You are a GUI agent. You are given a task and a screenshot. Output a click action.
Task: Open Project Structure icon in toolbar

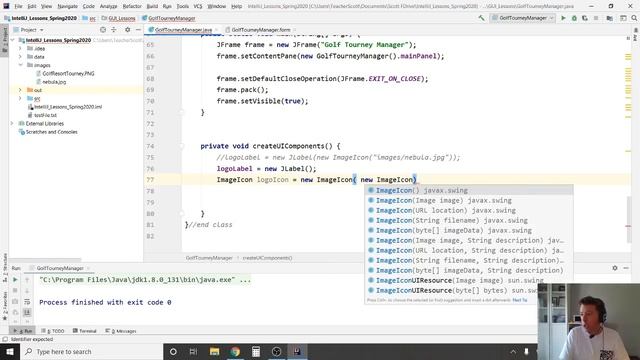click(x=609, y=18)
